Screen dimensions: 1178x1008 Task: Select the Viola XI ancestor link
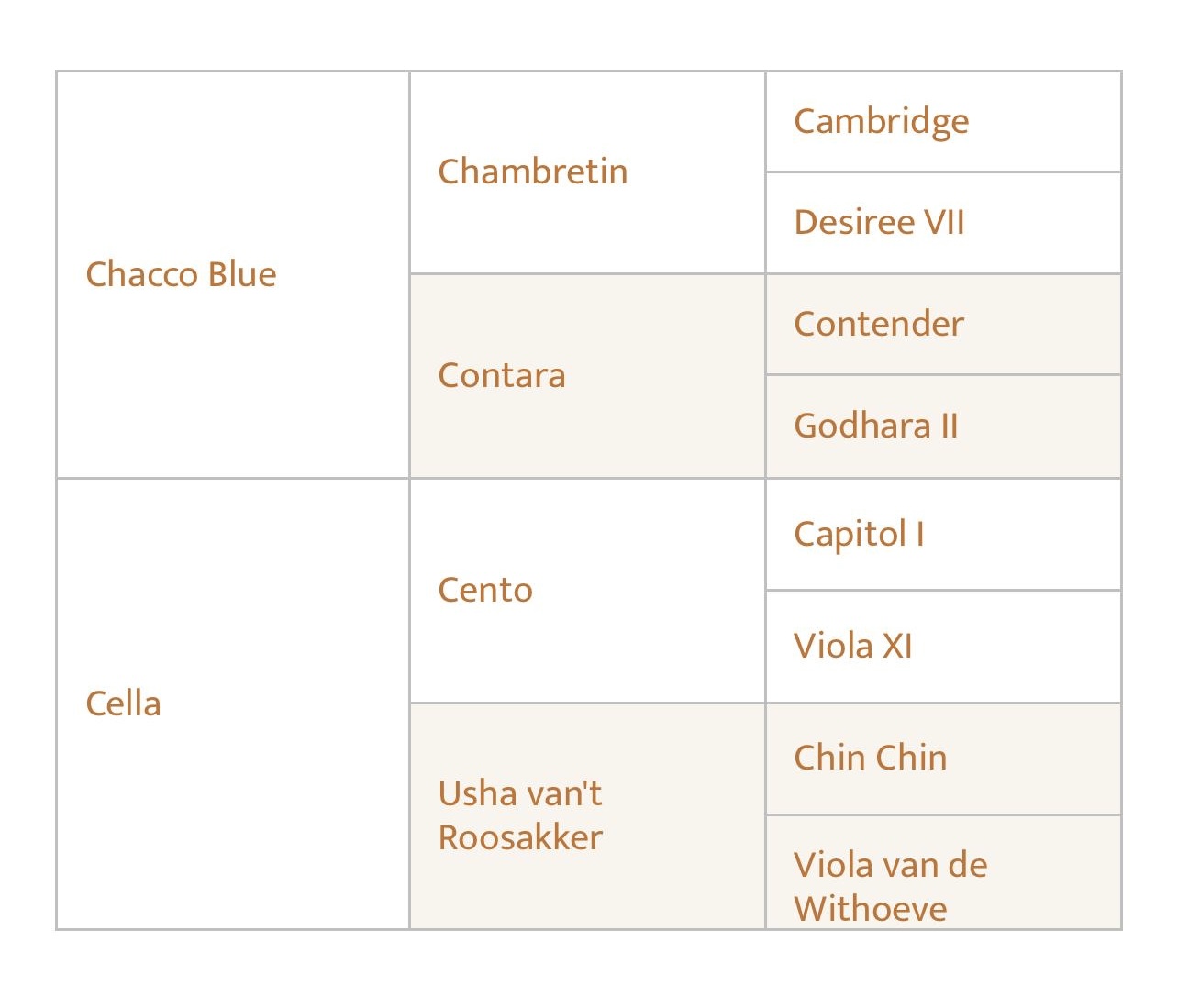click(853, 646)
